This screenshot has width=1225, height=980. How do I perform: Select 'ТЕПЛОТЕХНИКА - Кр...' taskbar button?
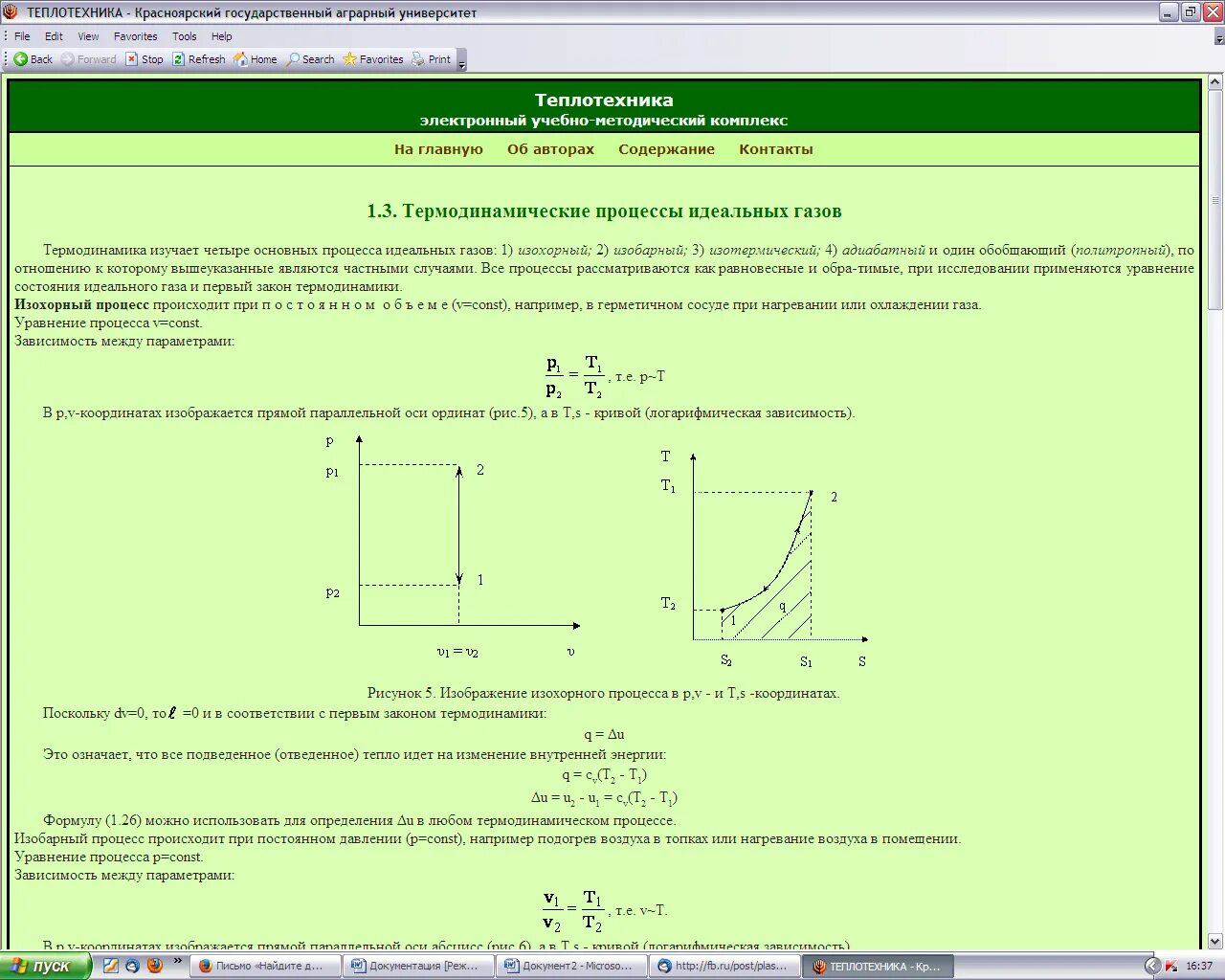click(878, 966)
